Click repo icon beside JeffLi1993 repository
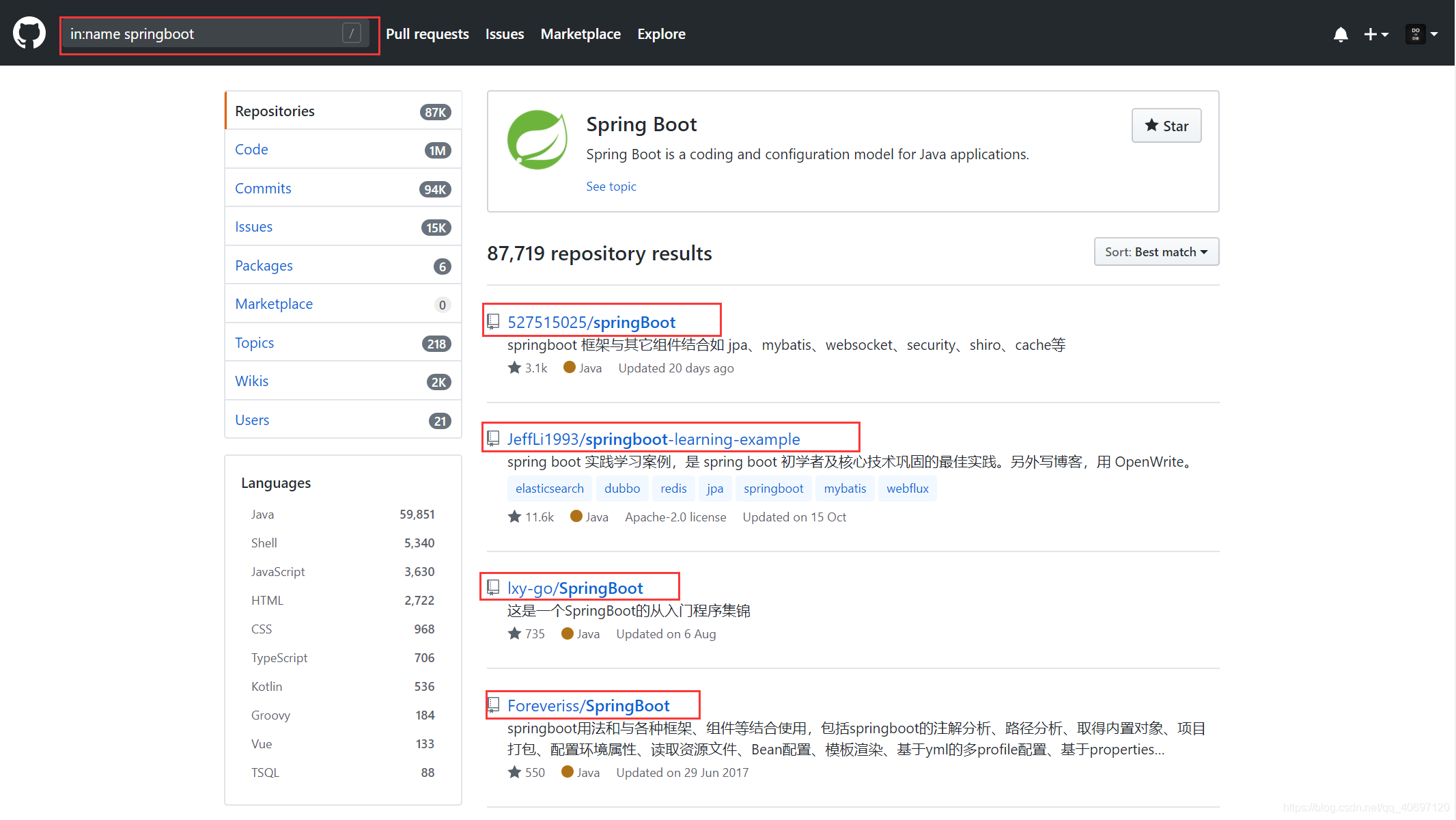The height and width of the screenshot is (820, 1456). [493, 438]
